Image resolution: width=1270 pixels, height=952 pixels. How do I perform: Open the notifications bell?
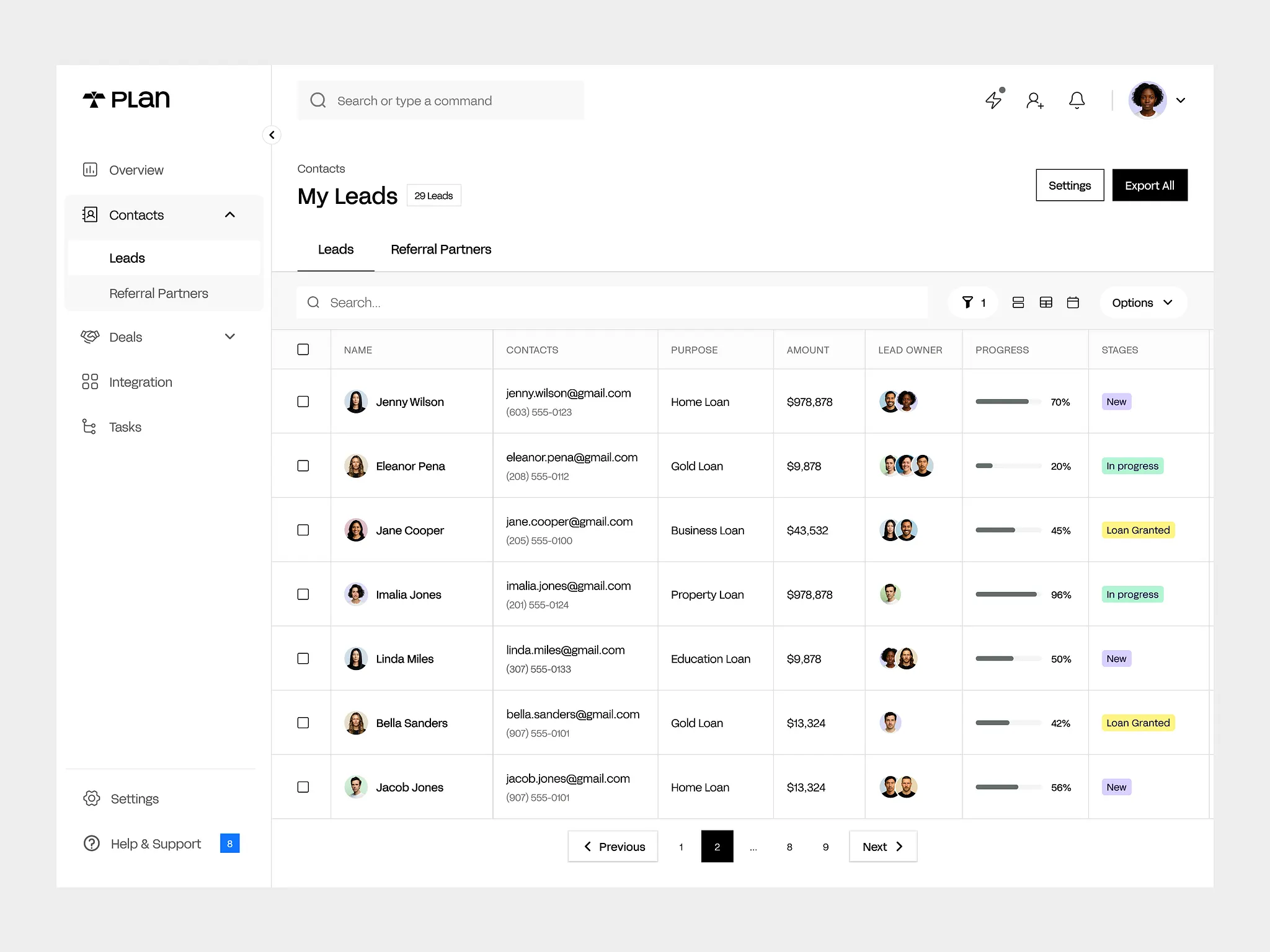pyautogui.click(x=1077, y=100)
